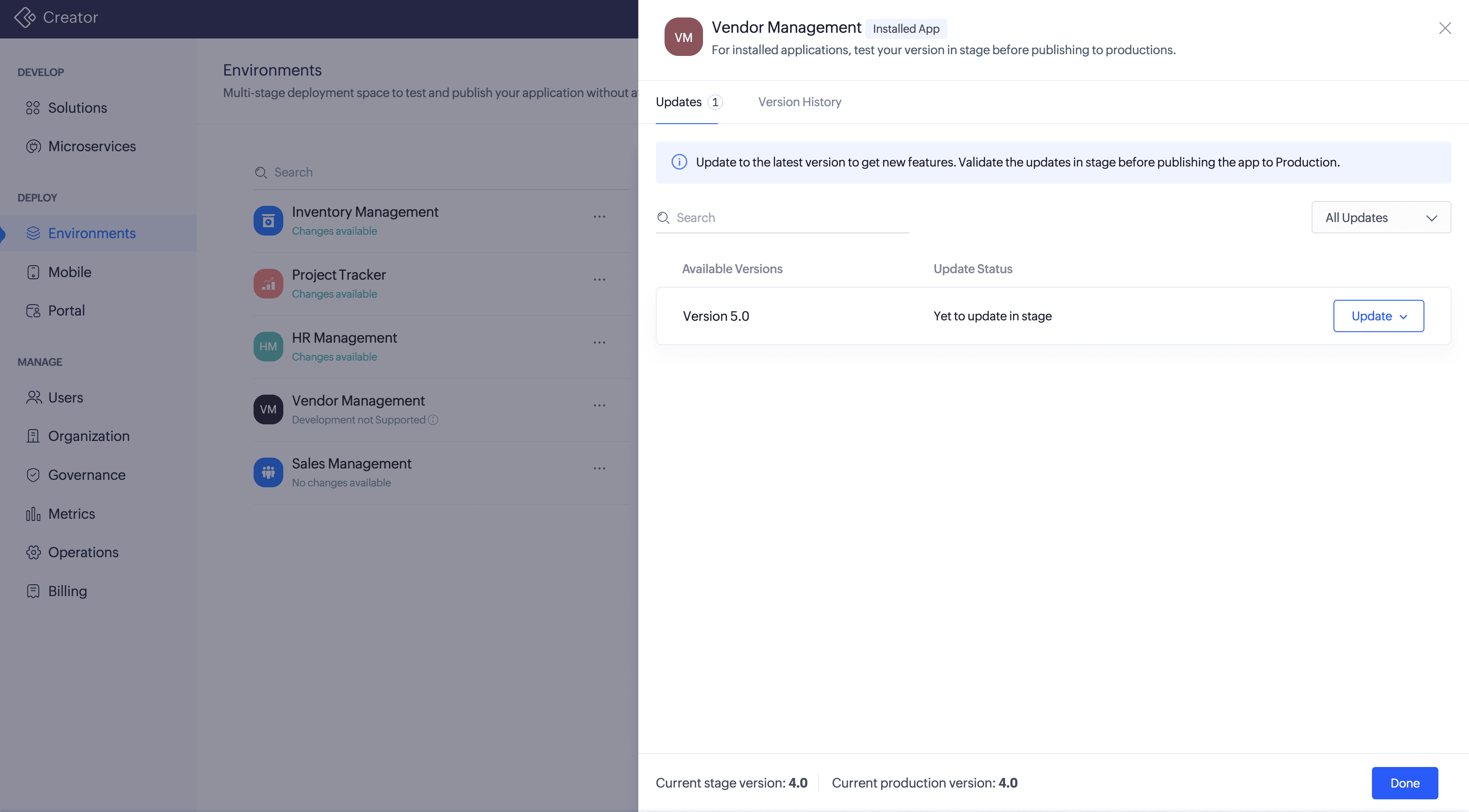Open the Portal section

66,311
